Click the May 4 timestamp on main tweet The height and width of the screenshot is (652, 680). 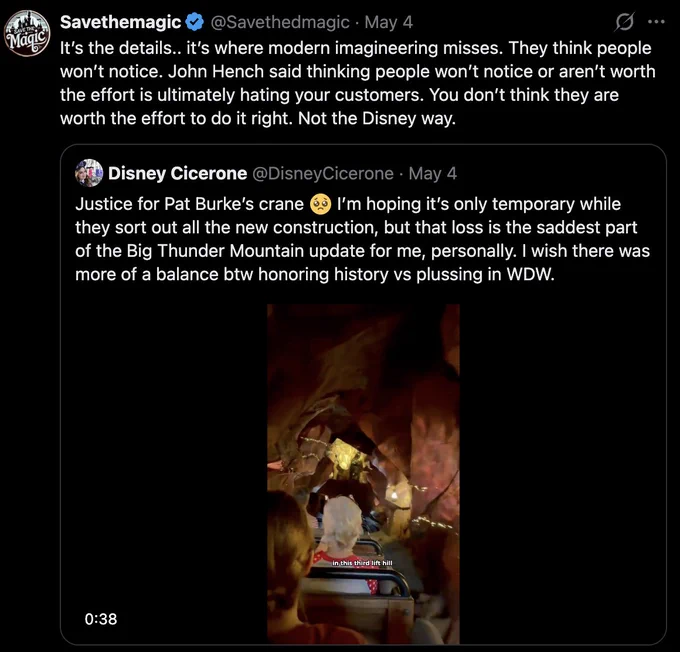pyautogui.click(x=389, y=22)
